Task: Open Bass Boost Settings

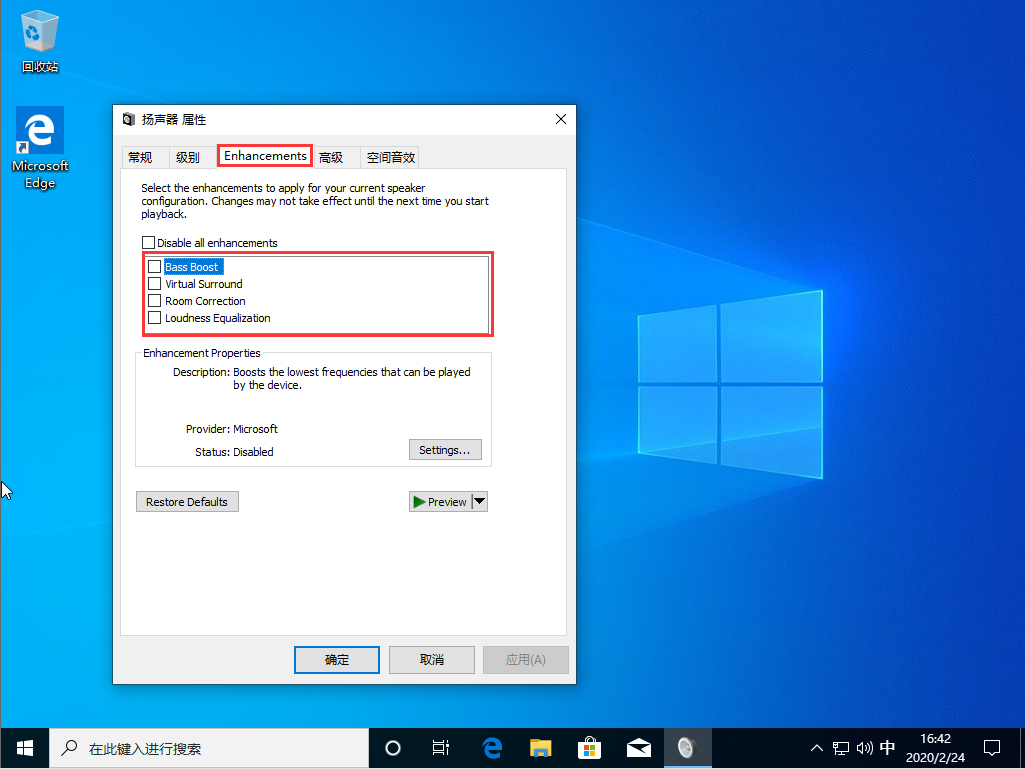Action: coord(444,449)
